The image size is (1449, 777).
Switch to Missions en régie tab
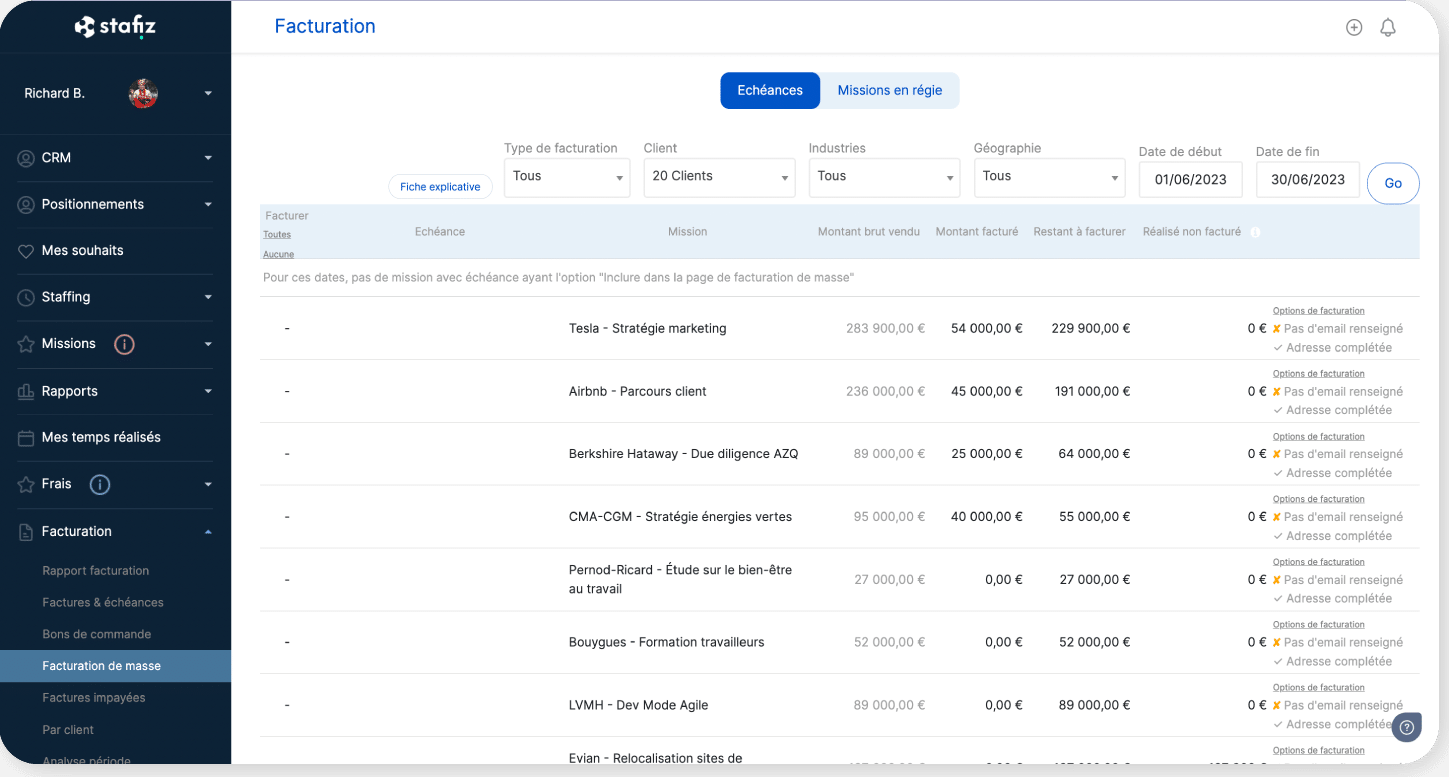[890, 90]
